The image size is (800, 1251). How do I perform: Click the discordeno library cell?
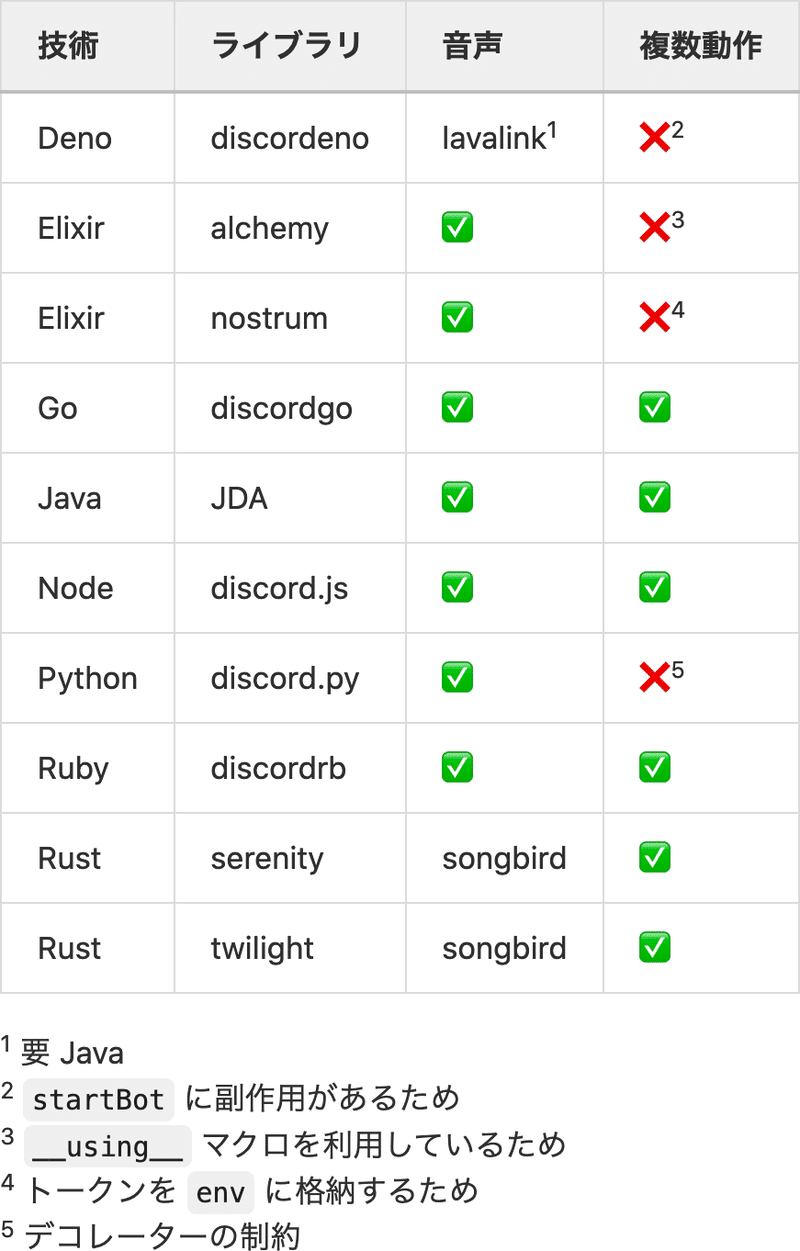[290, 138]
